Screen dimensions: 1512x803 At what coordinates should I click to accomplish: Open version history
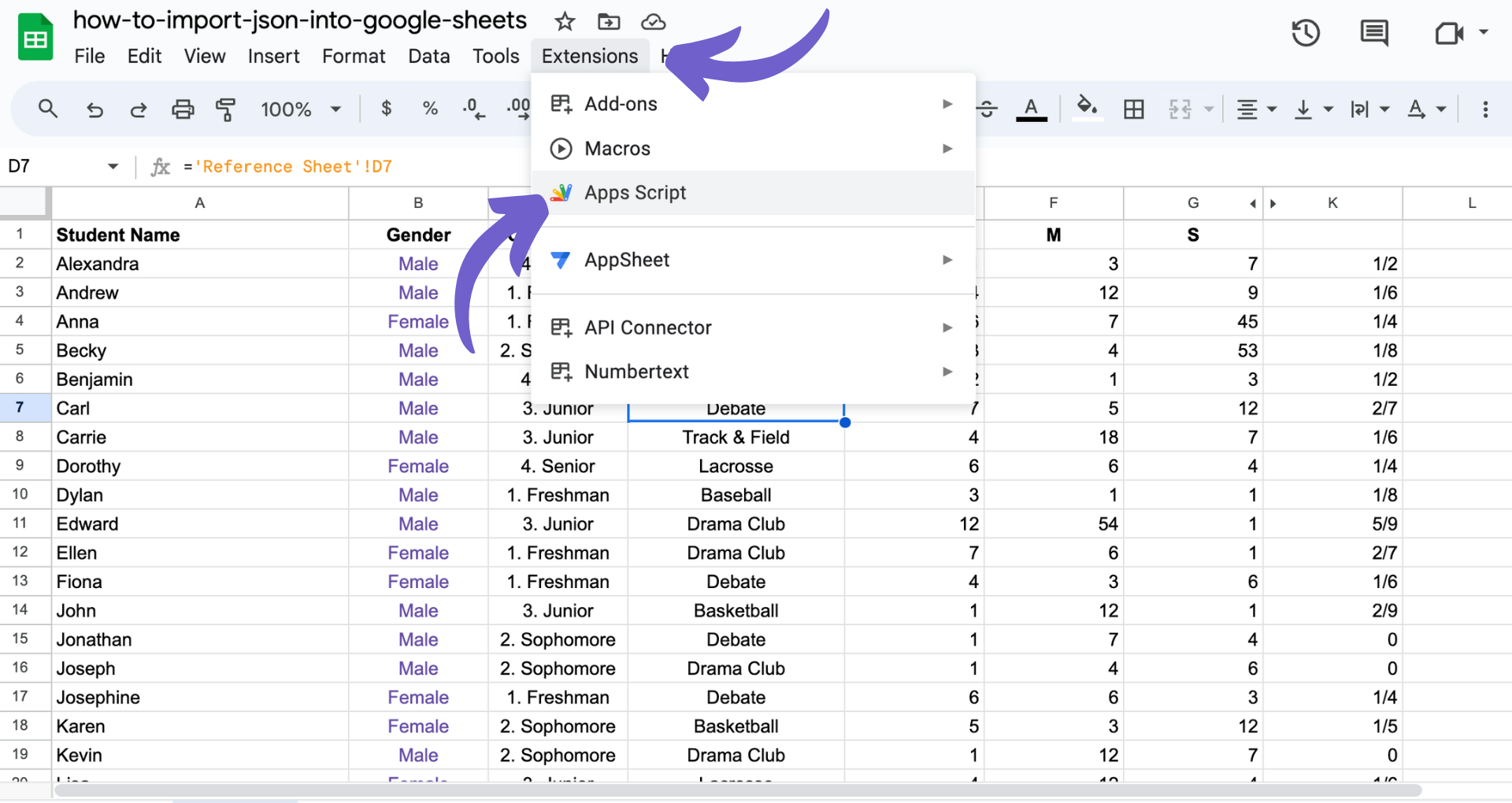coord(1306,33)
